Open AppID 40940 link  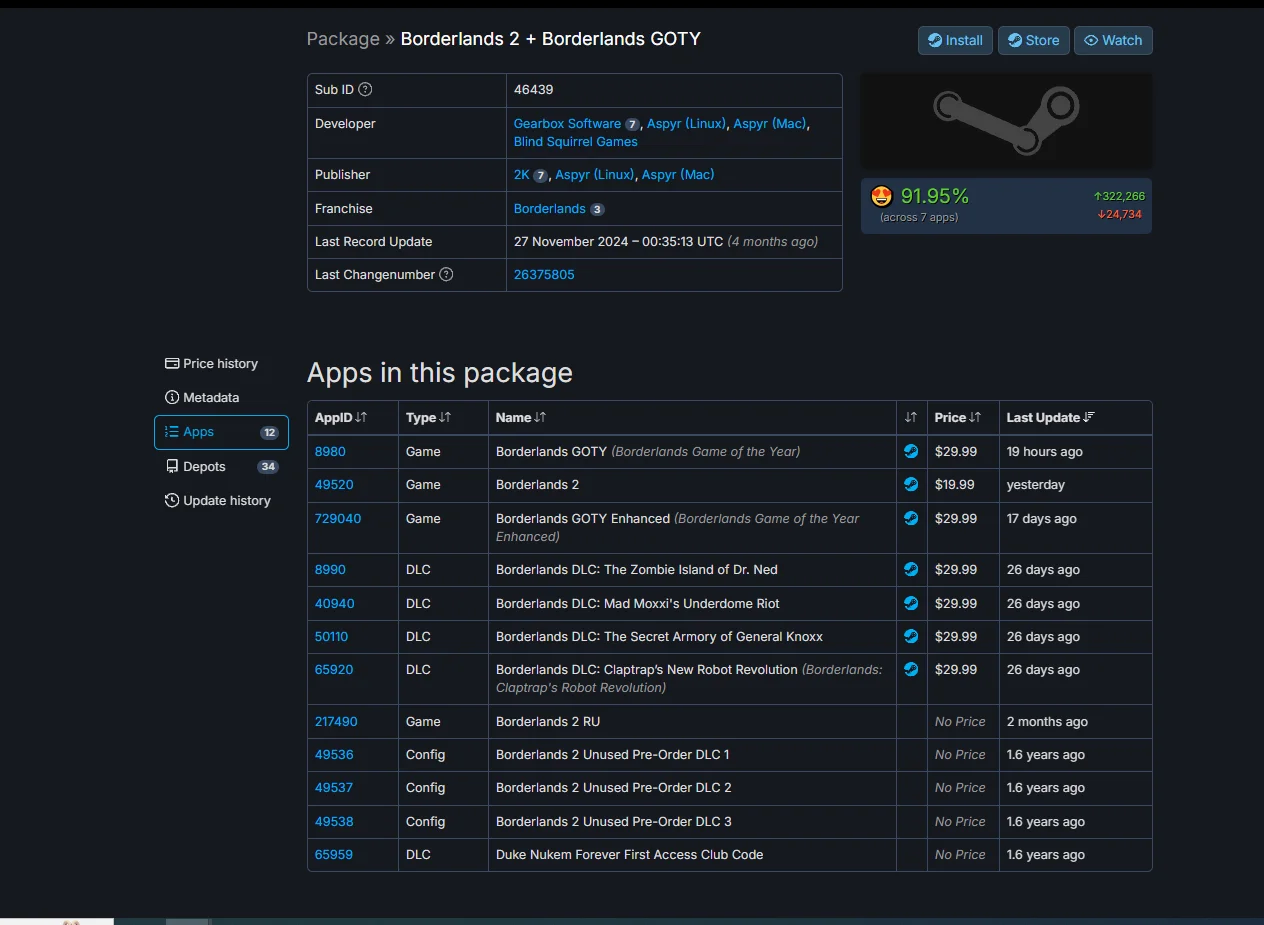(x=335, y=603)
